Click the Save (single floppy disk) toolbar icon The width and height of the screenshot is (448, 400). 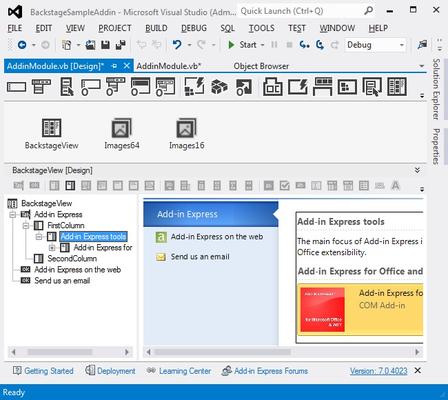[x=105, y=45]
